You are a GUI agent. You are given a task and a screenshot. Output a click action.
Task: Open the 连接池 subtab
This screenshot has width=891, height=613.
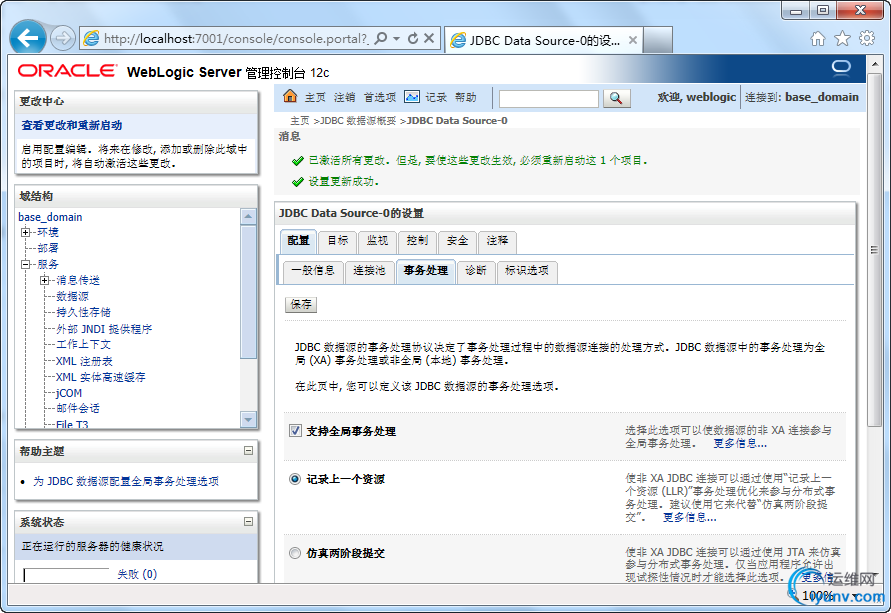[x=369, y=271]
